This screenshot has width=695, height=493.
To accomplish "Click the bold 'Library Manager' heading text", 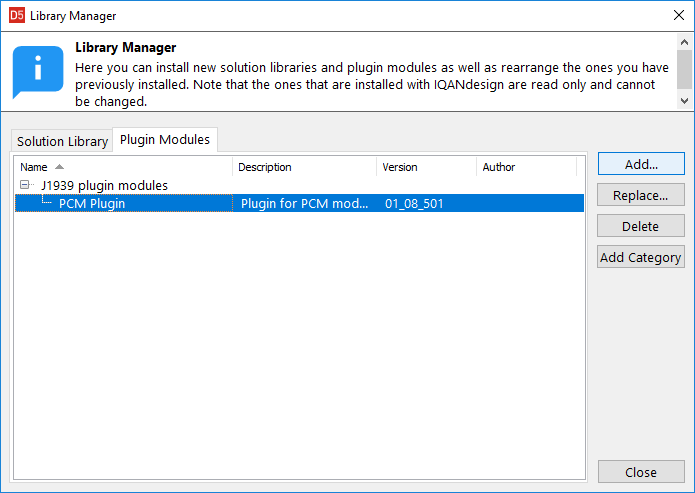I will 125,47.
